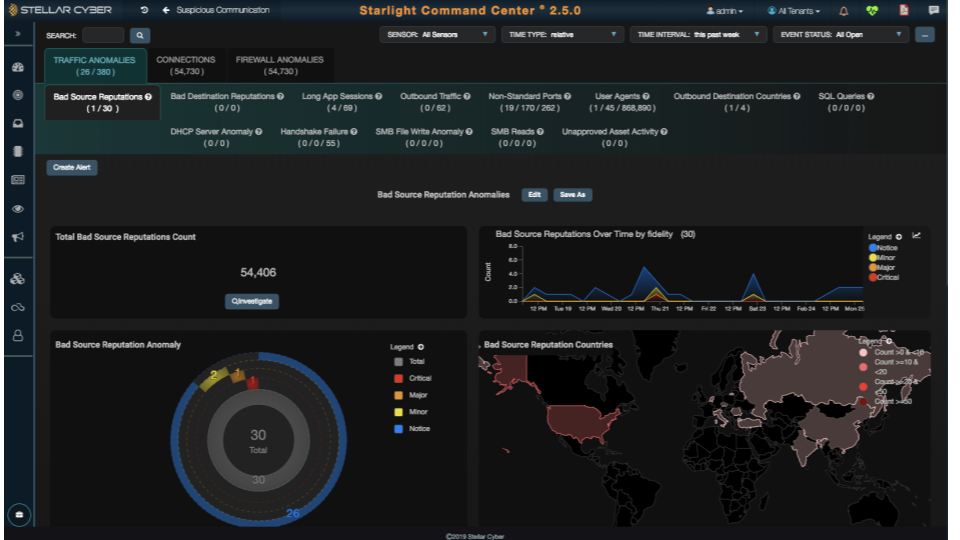
Task: Click the Stellar Cyber logo
Action: [60, 10]
